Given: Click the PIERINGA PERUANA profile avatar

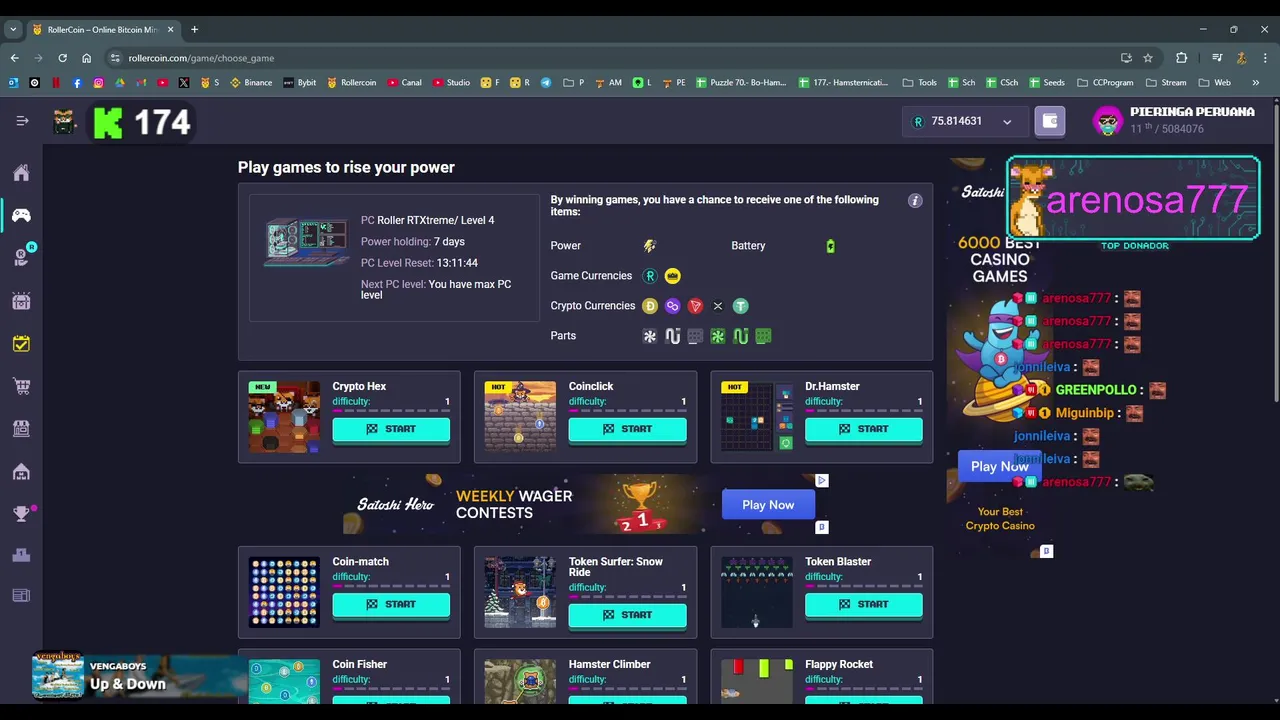Looking at the screenshot, I should click(x=1108, y=121).
